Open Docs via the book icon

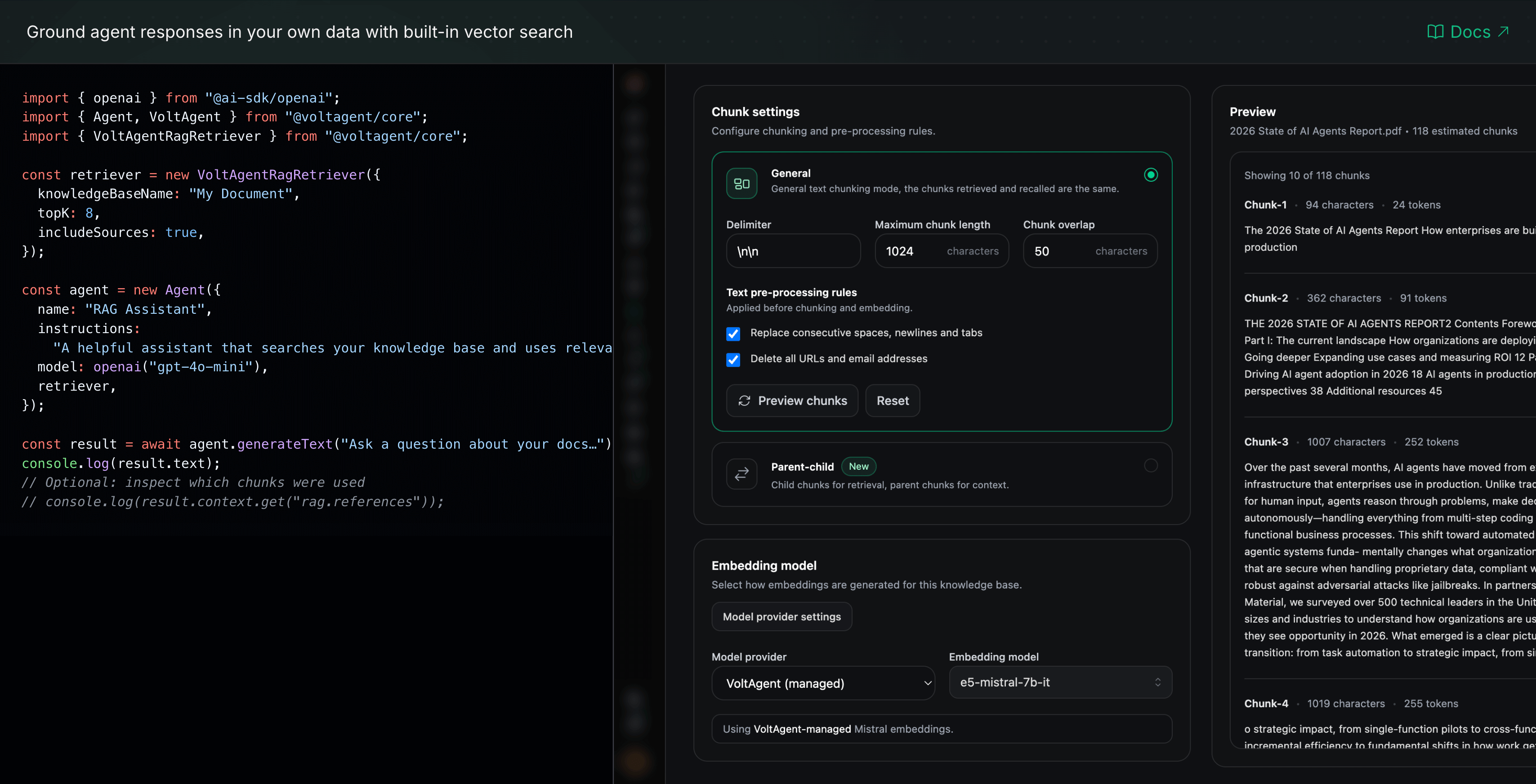pos(1436,31)
